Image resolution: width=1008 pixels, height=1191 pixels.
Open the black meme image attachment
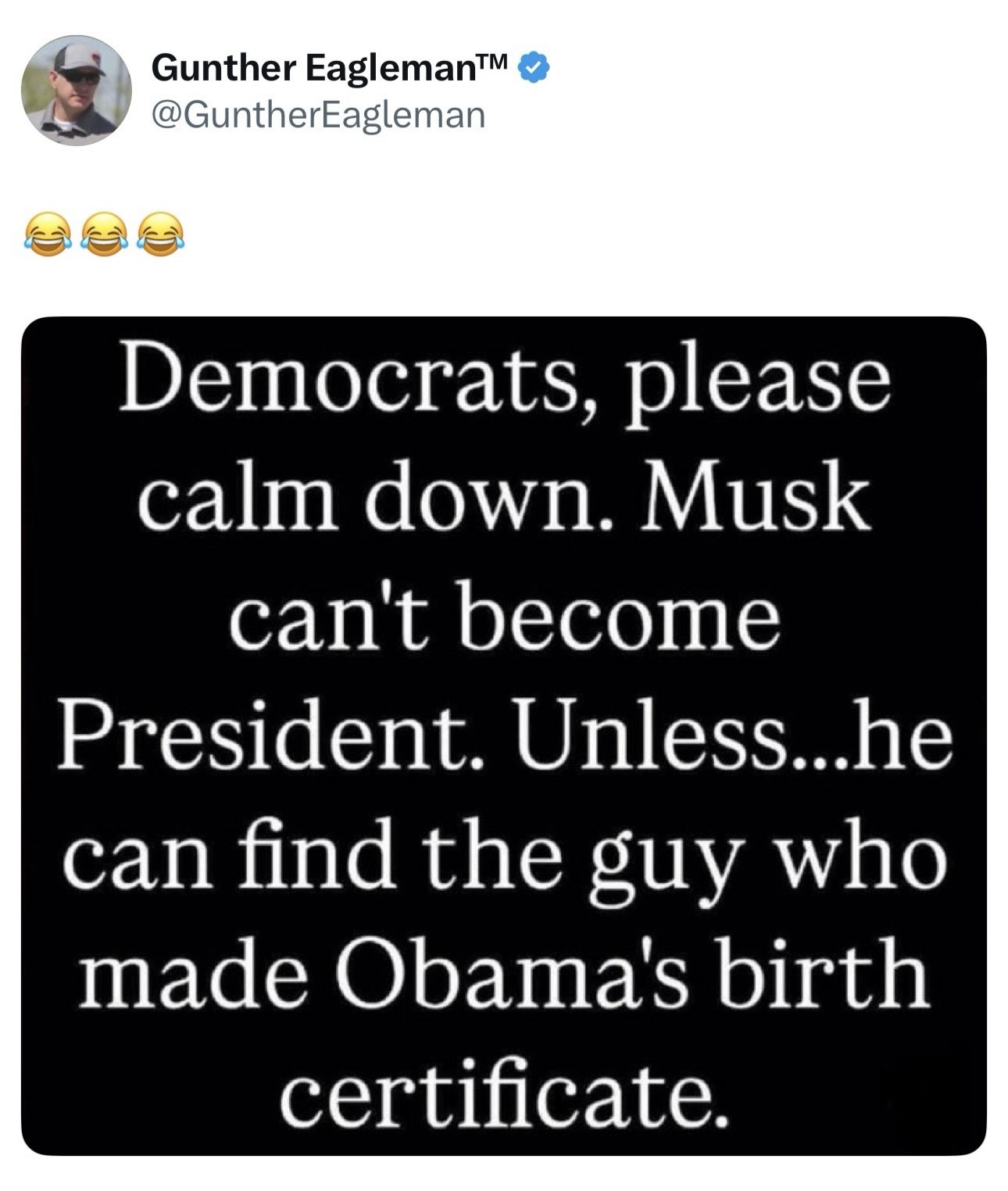[503, 735]
